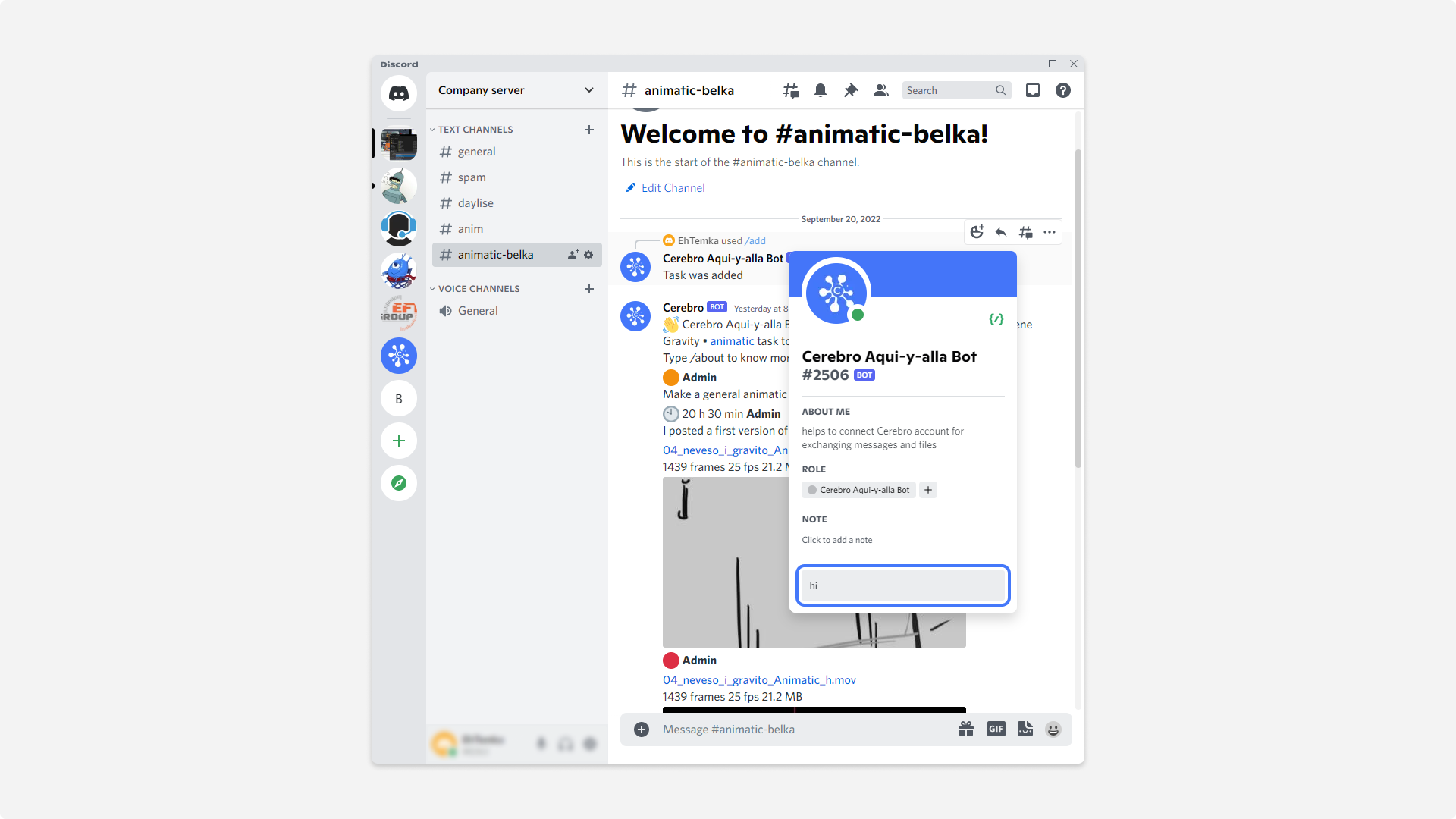This screenshot has height=819, width=1456.
Task: Click the Cerebro Aqui-y-alla Bot message author name
Action: [x=723, y=259]
